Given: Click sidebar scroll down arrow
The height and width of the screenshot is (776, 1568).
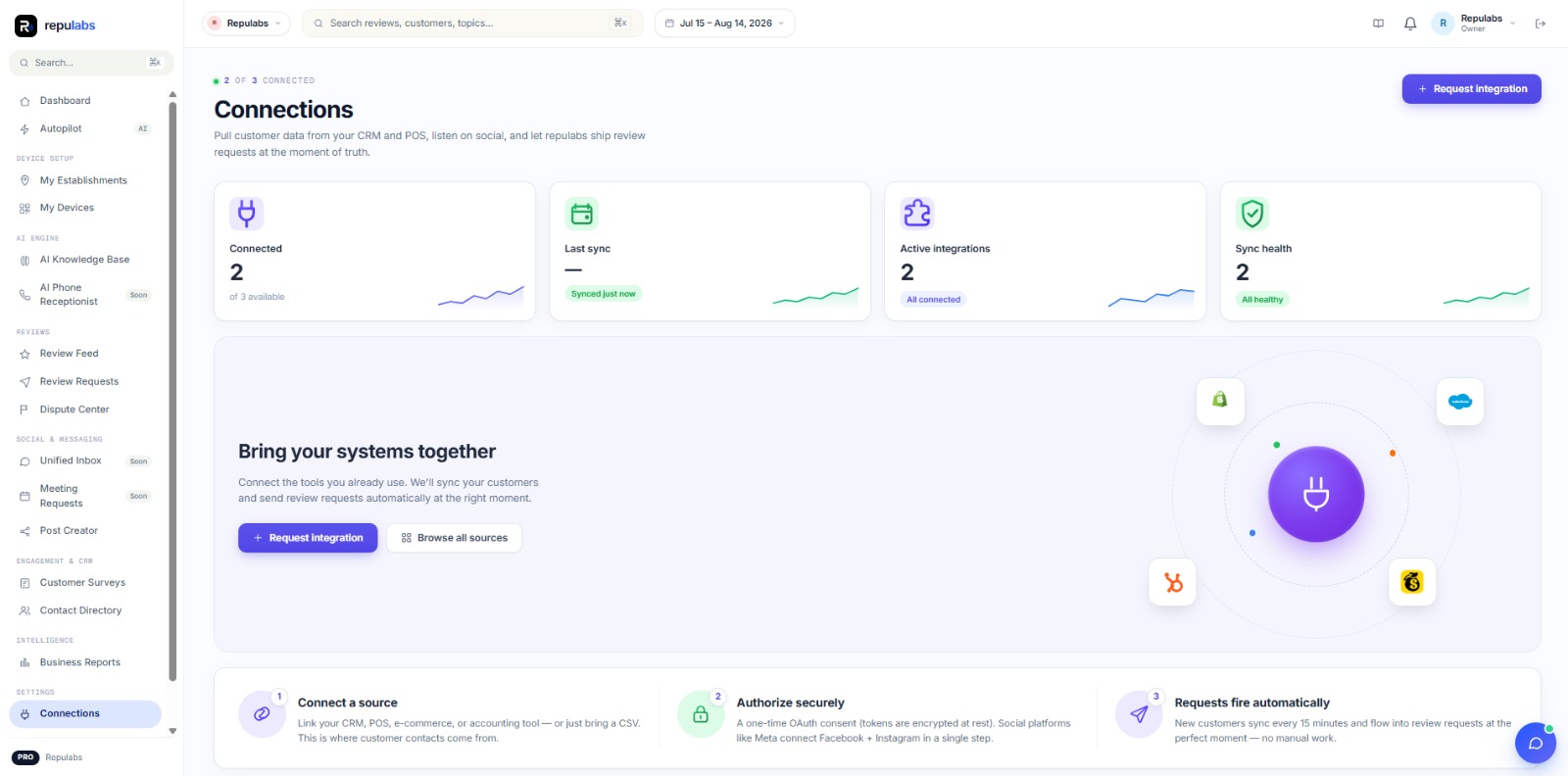Looking at the screenshot, I should pyautogui.click(x=172, y=731).
